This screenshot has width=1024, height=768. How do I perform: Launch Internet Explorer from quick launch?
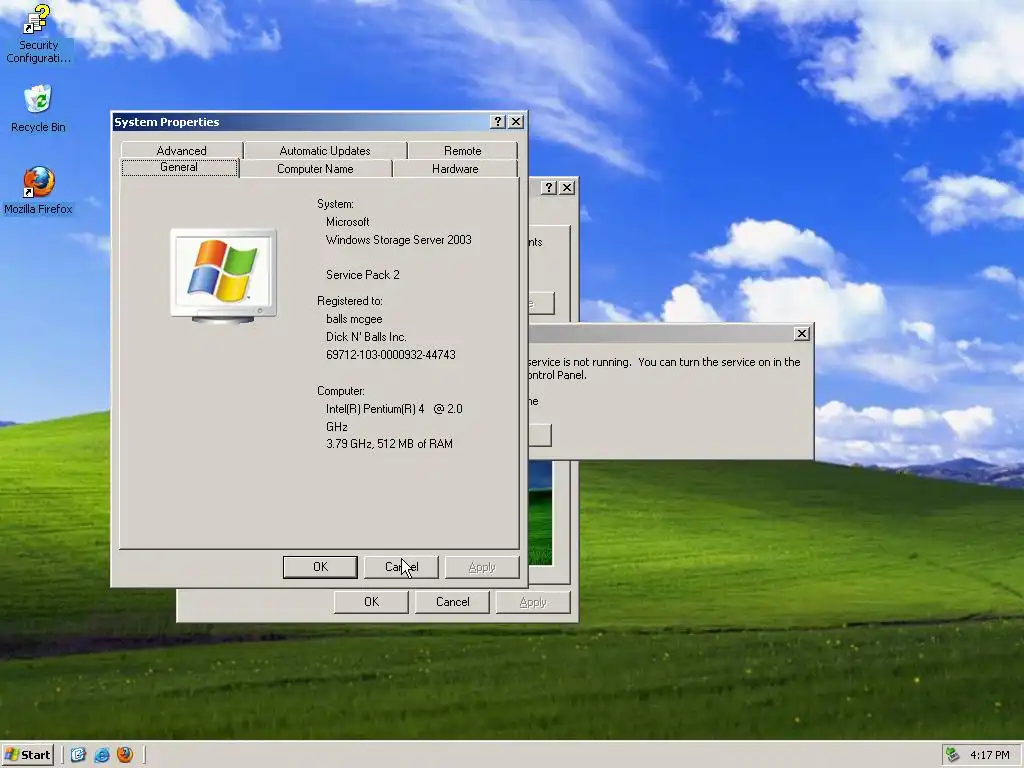pos(102,755)
